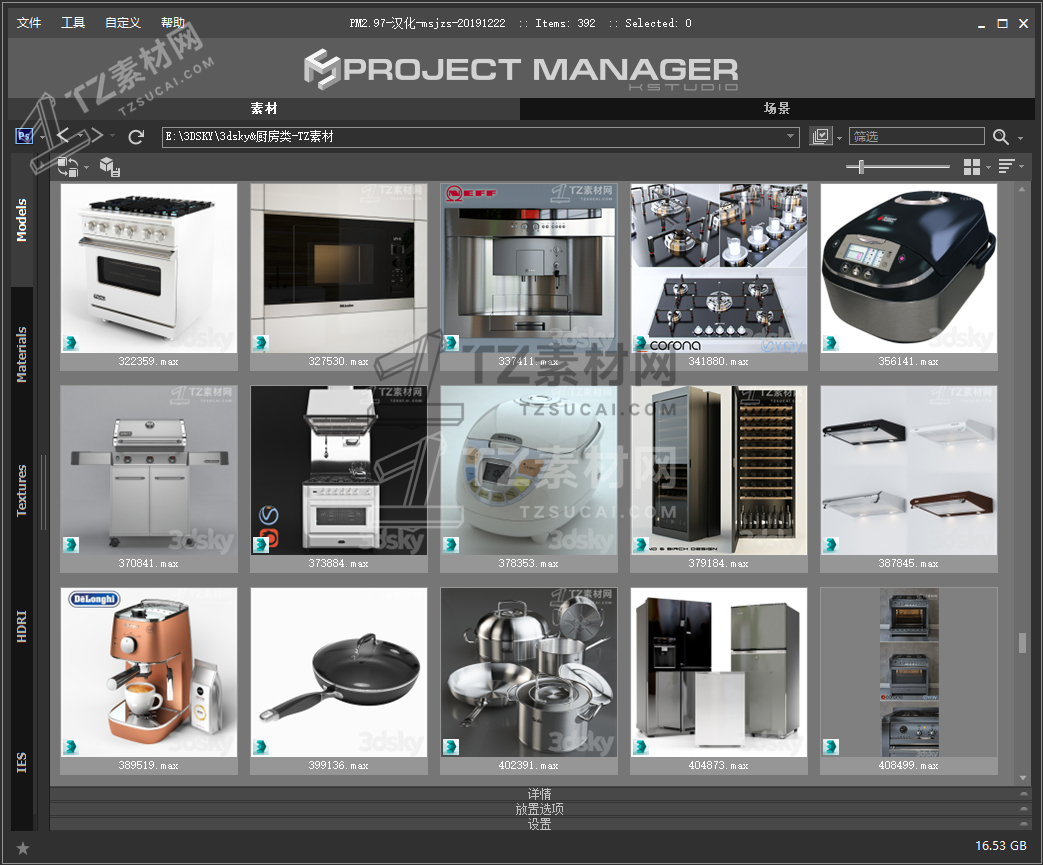The height and width of the screenshot is (865, 1043).
Task: Select the 404873.max refrigerators thumbnail
Action: 719,672
